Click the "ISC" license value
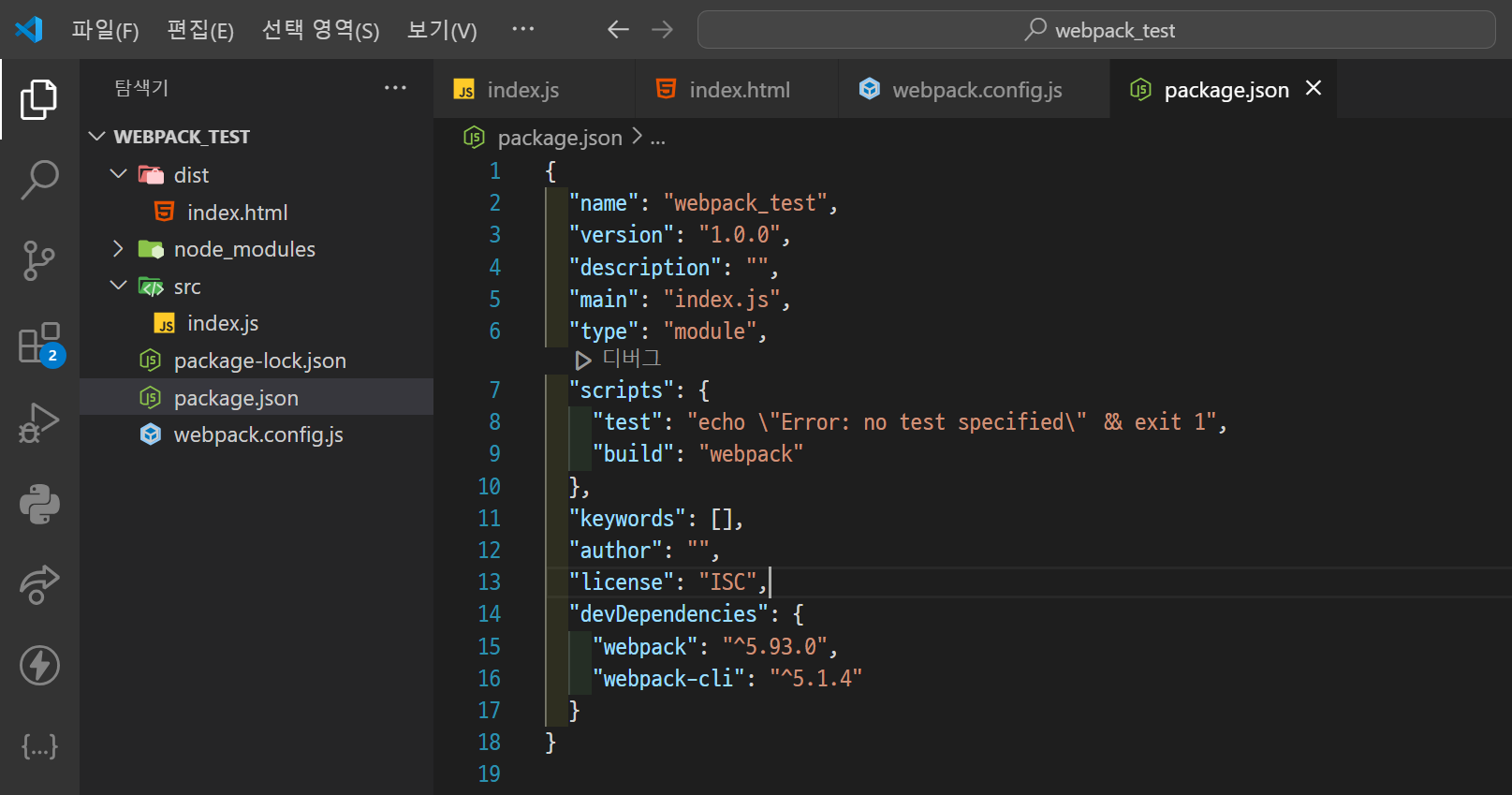This screenshot has height=795, width=1512. [x=727, y=582]
